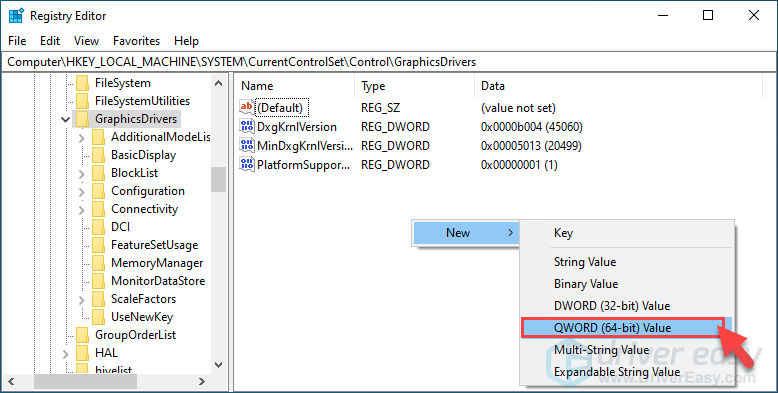Select DWORD (32-bit) Value menu entry
The height and width of the screenshot is (393, 778).
(612, 306)
